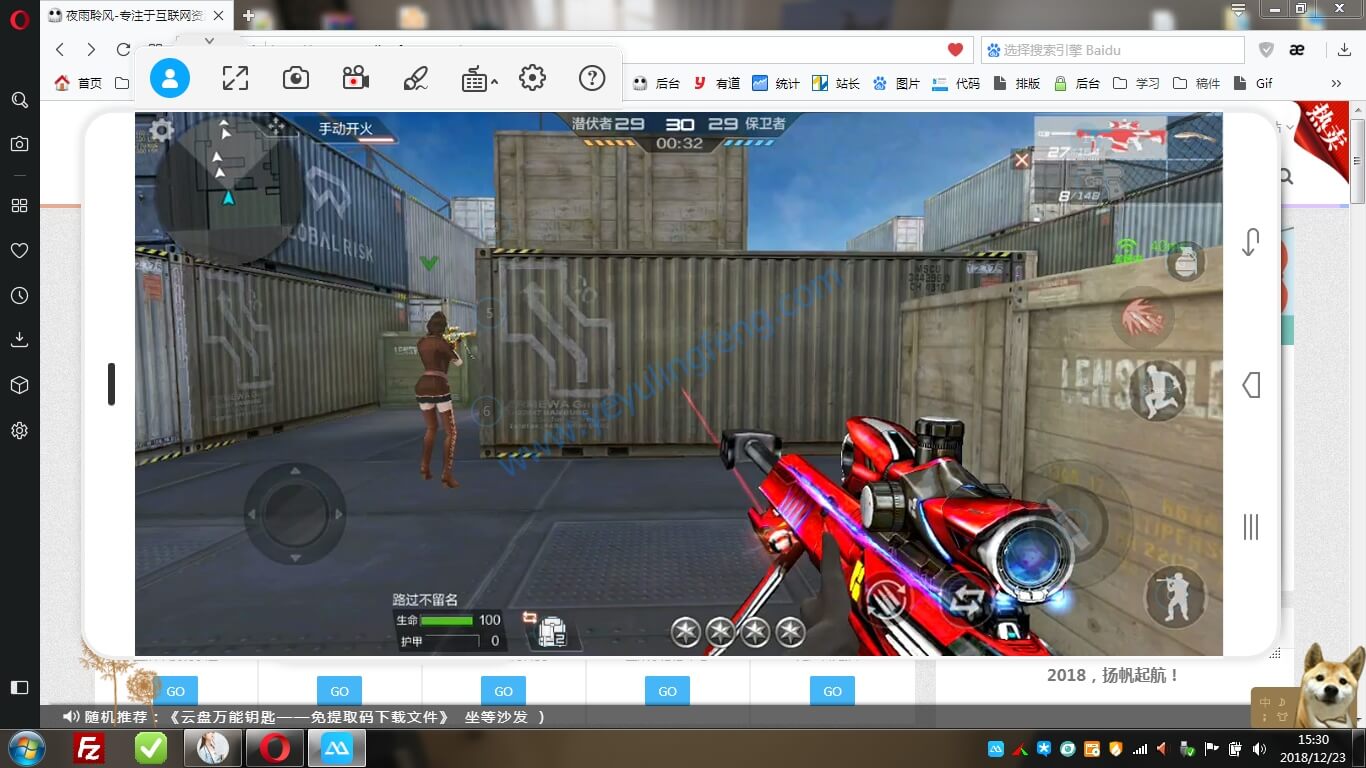Bookmark page with heart icon
Screen dimensions: 1366x768
pos(955,50)
